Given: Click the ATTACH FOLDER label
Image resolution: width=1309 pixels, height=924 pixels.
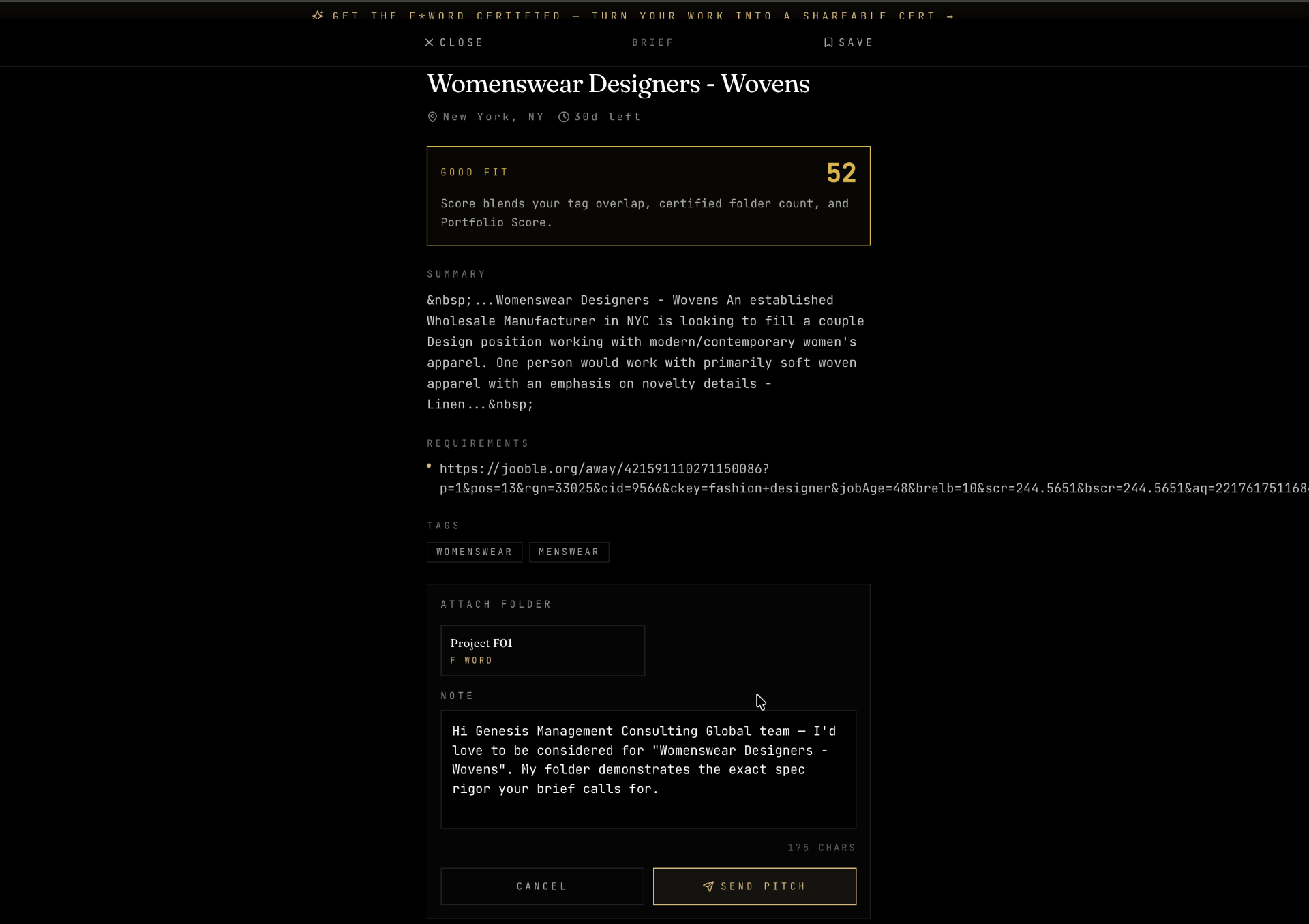Looking at the screenshot, I should [x=496, y=604].
